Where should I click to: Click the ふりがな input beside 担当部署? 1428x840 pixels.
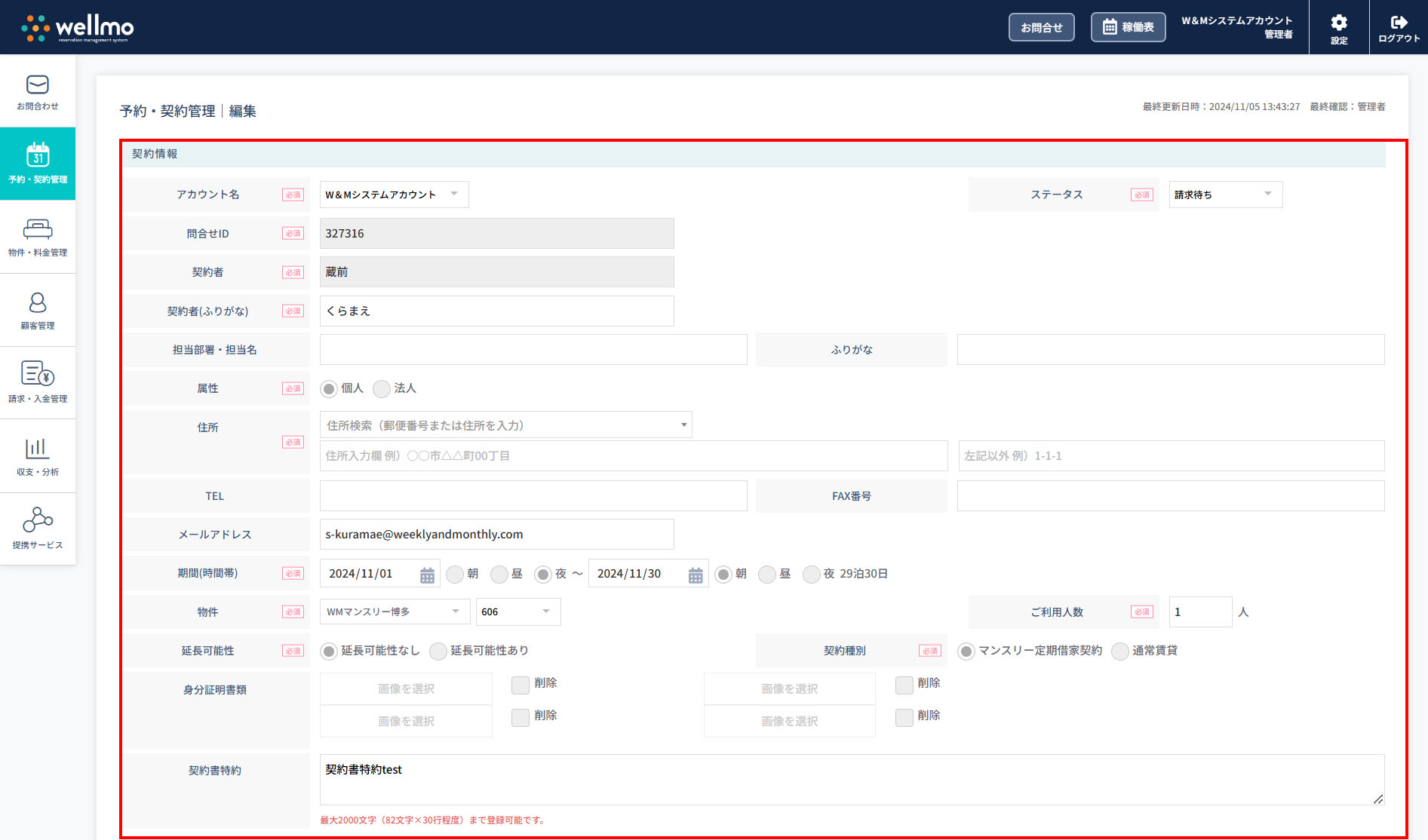(1171, 350)
